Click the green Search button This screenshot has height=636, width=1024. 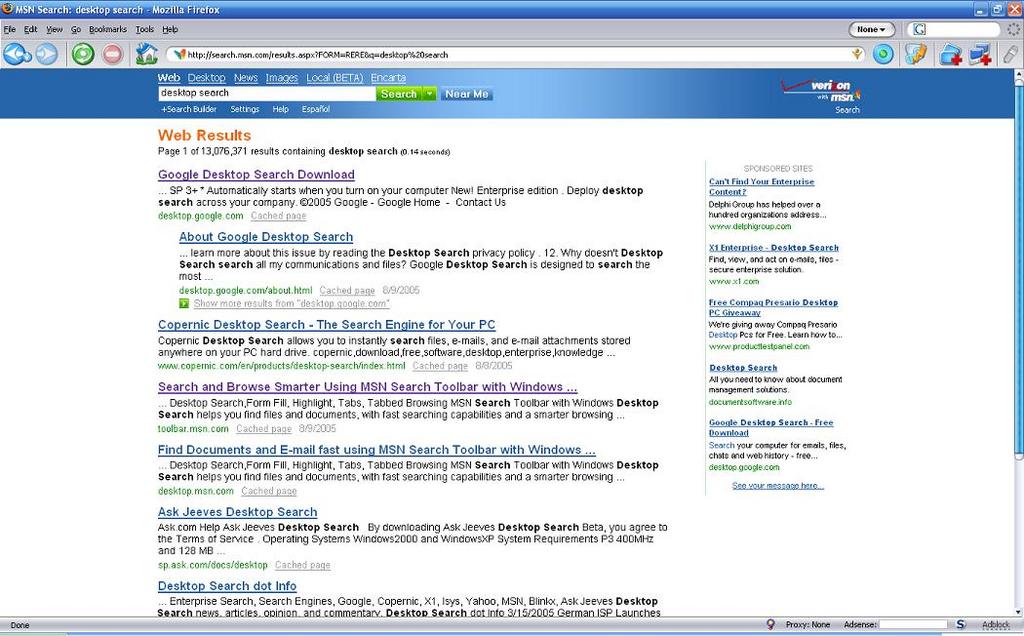coord(399,94)
